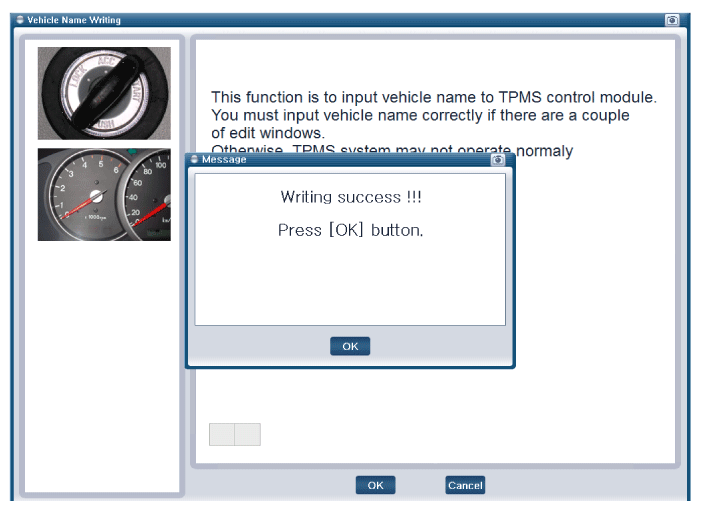Click the left gray edit box
The image size is (701, 508).
221,434
